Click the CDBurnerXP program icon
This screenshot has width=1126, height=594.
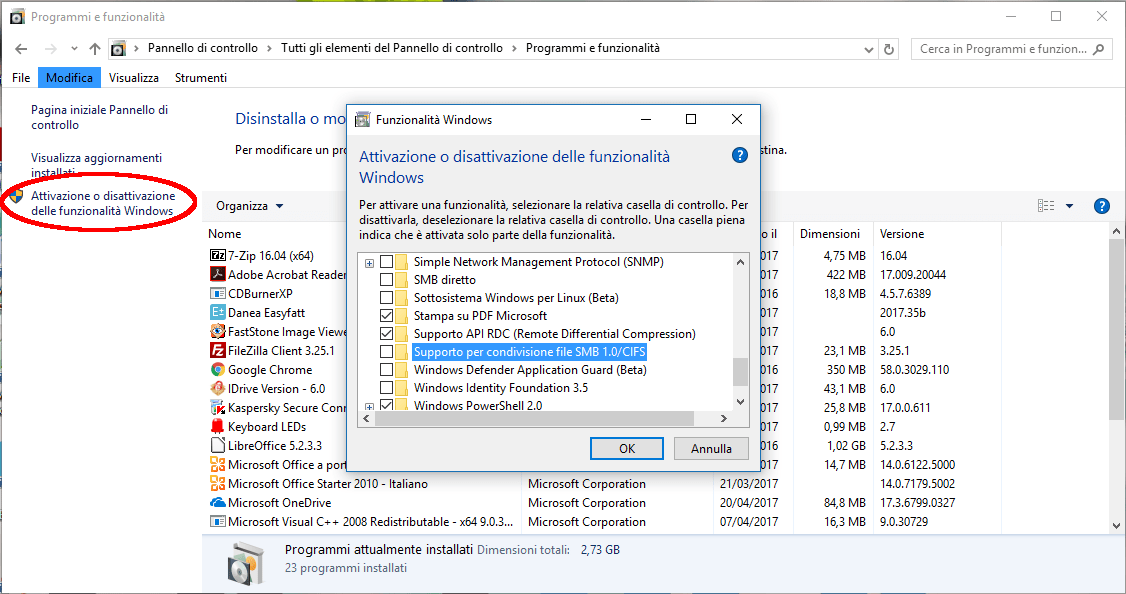(218, 293)
